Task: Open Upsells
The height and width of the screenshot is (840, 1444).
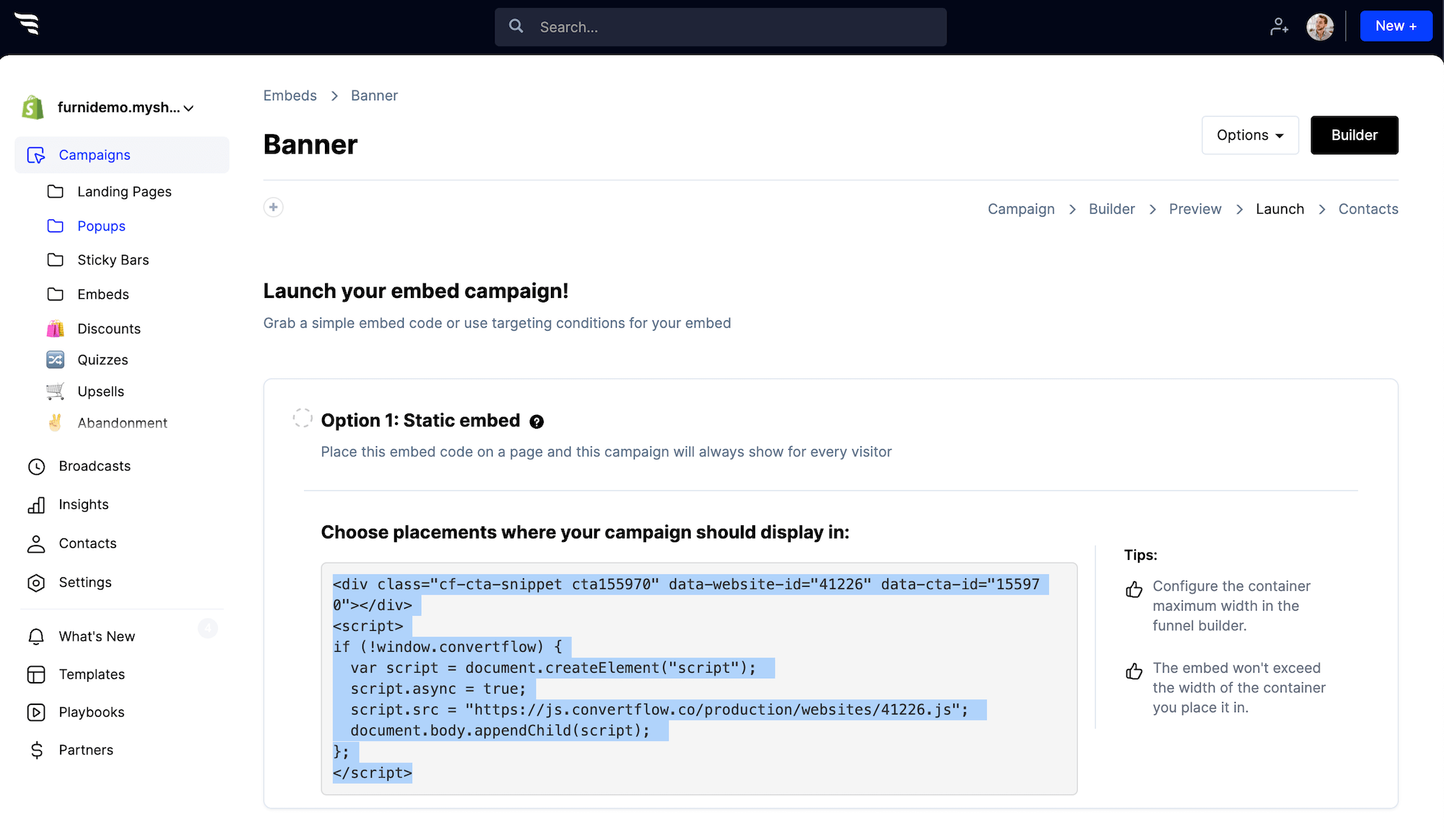Action: click(x=100, y=392)
